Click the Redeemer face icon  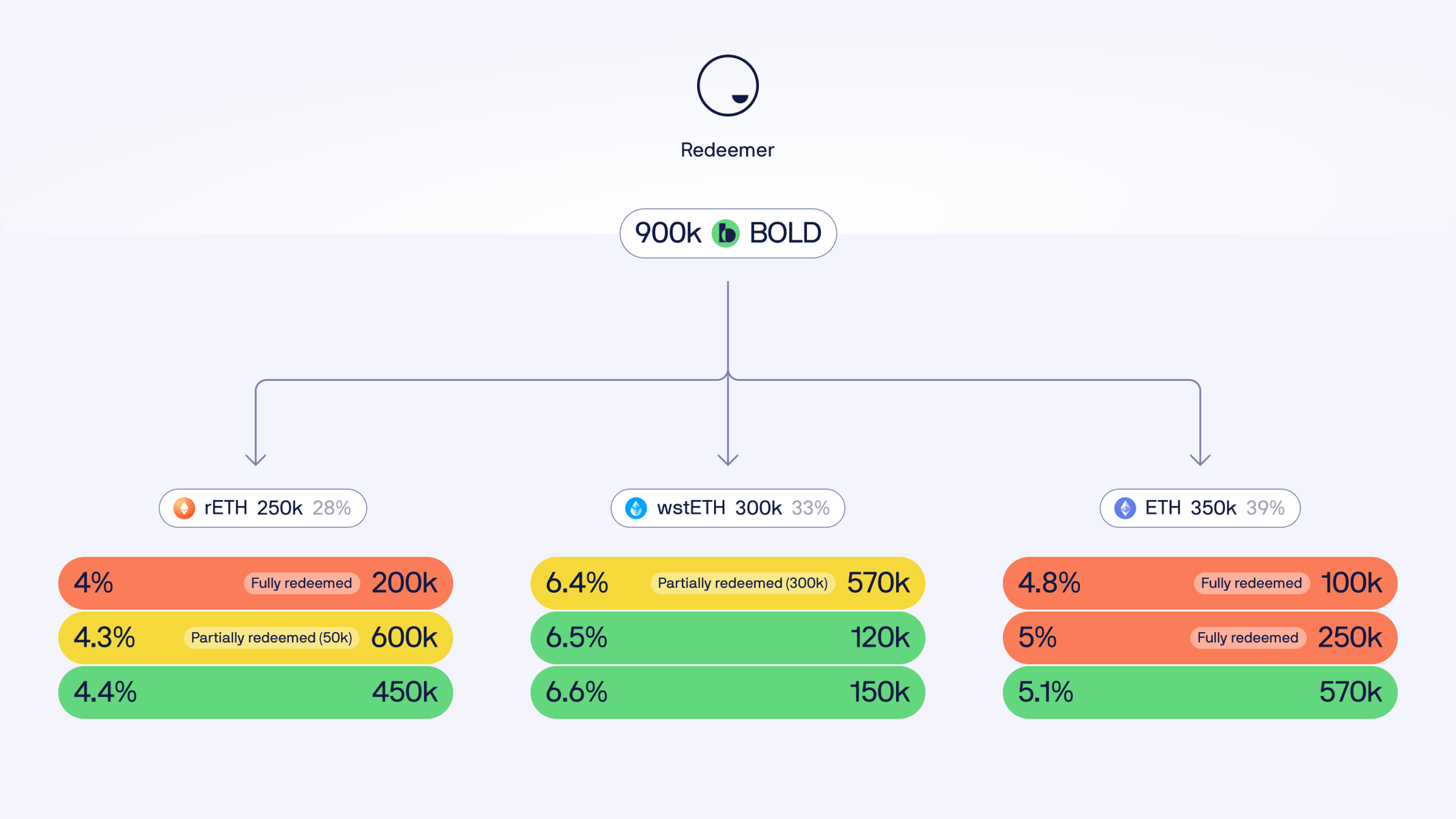(x=727, y=85)
